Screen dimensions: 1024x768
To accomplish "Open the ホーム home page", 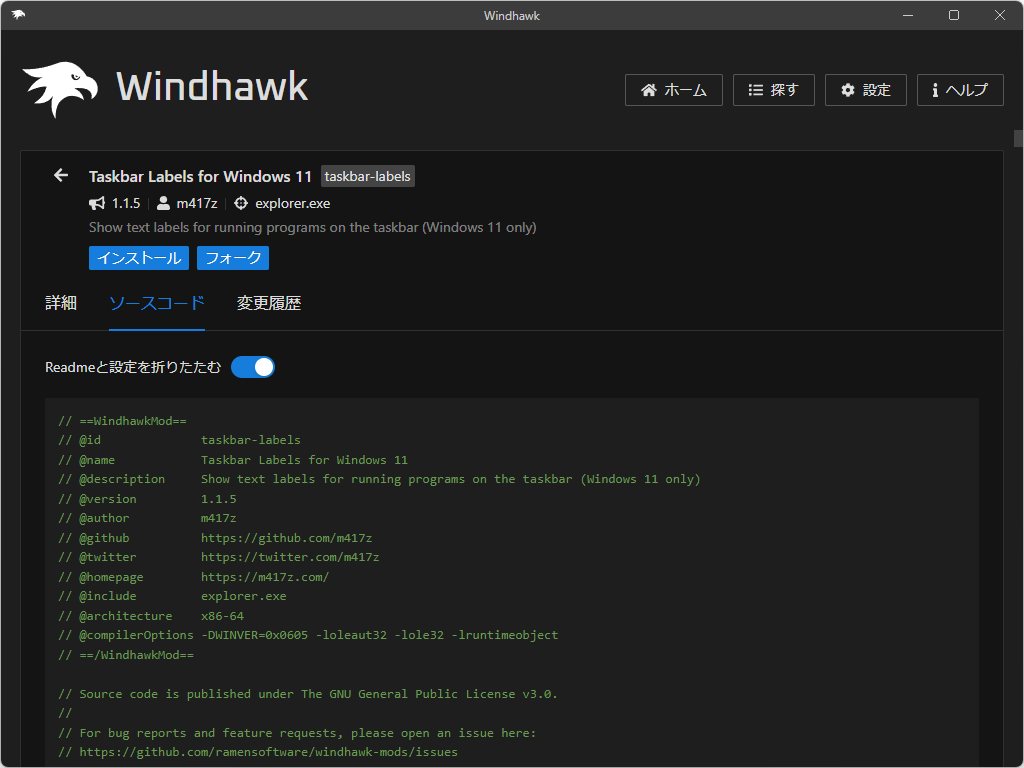I will tap(673, 90).
